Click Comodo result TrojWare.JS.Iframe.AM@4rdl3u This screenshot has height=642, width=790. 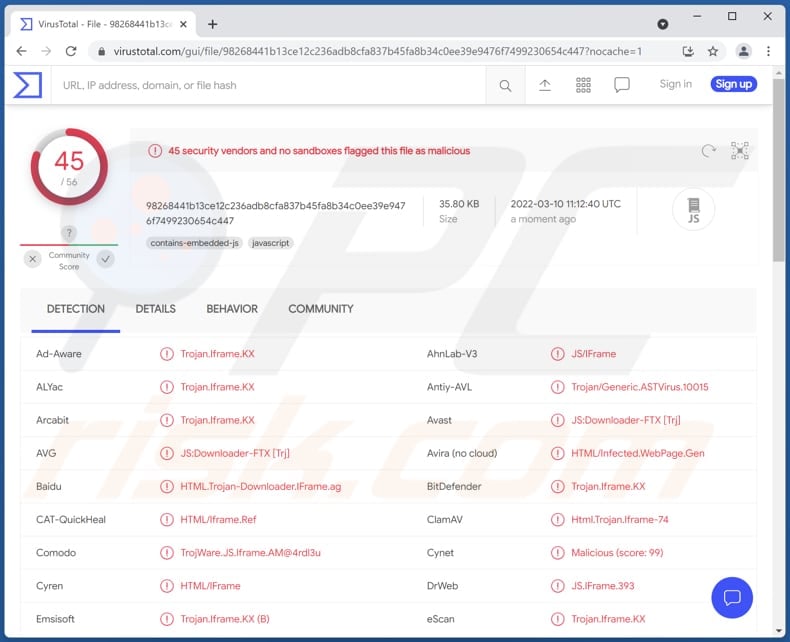(x=250, y=553)
